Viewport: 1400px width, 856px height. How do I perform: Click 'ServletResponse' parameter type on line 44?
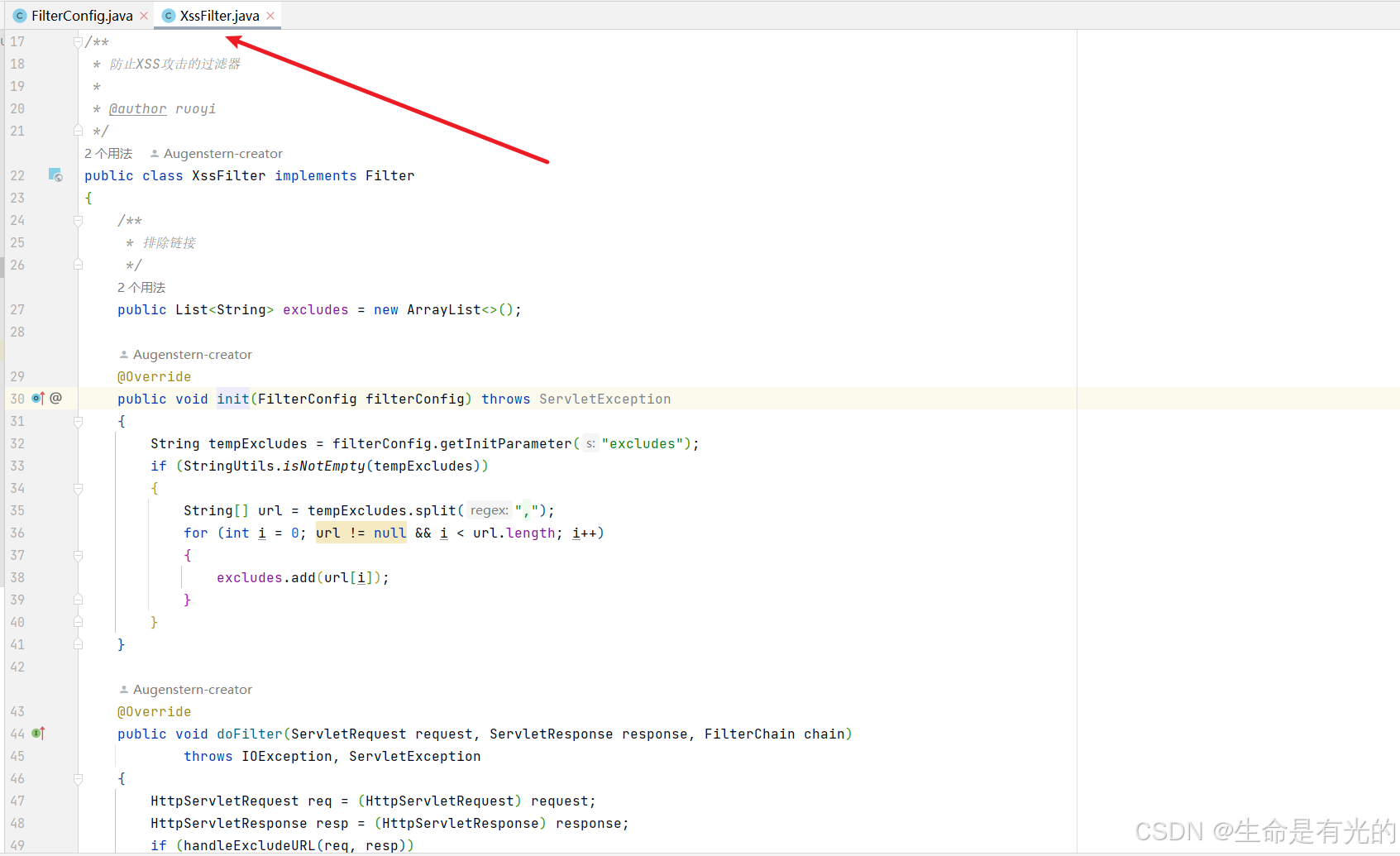pos(552,734)
